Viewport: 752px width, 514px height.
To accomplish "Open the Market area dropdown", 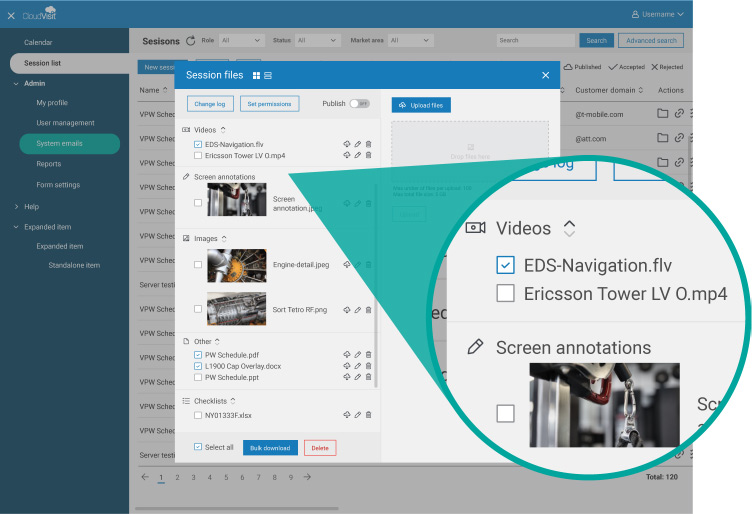I will [411, 41].
